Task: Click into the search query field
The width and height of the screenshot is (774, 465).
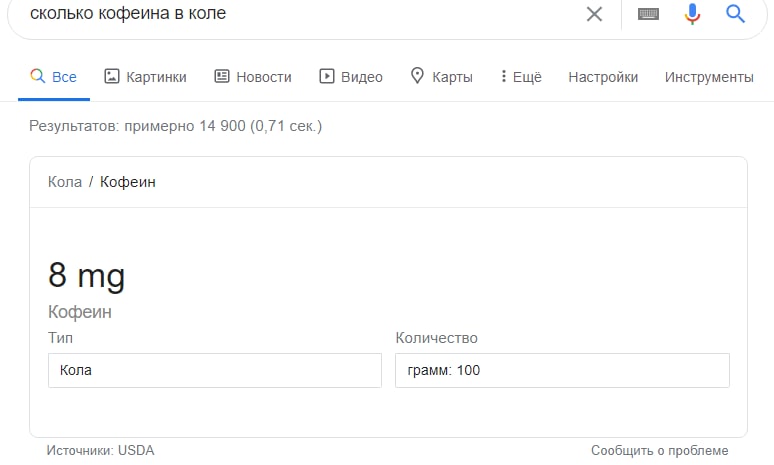Action: [301, 14]
